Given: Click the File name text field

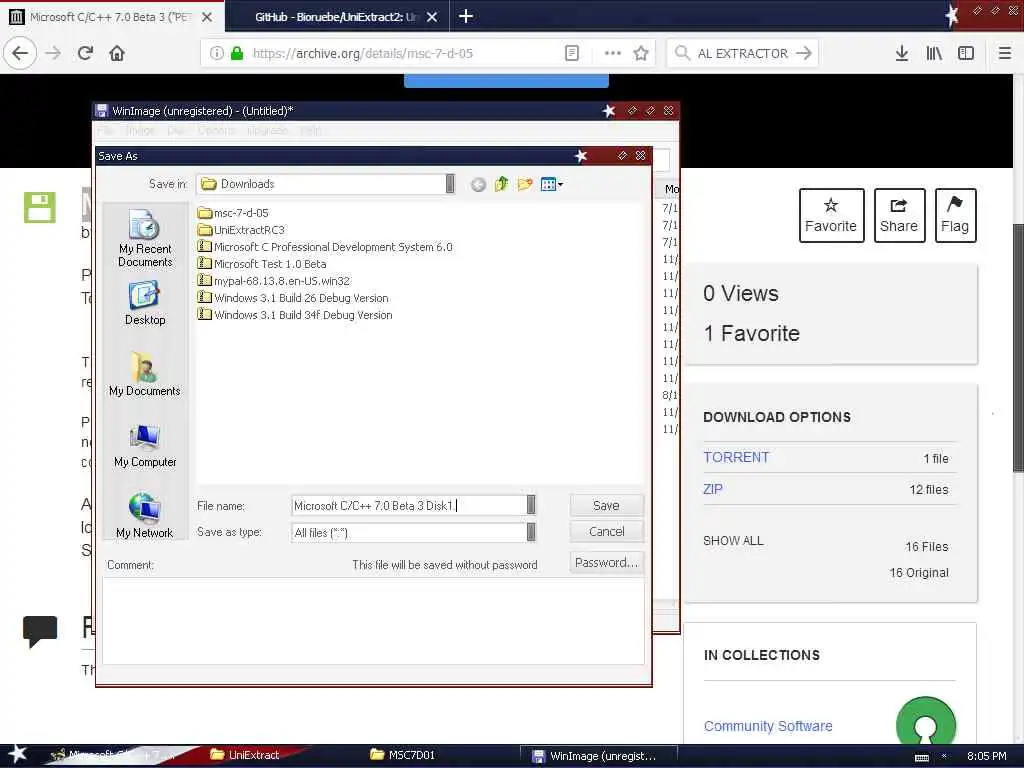Looking at the screenshot, I should (x=409, y=505).
